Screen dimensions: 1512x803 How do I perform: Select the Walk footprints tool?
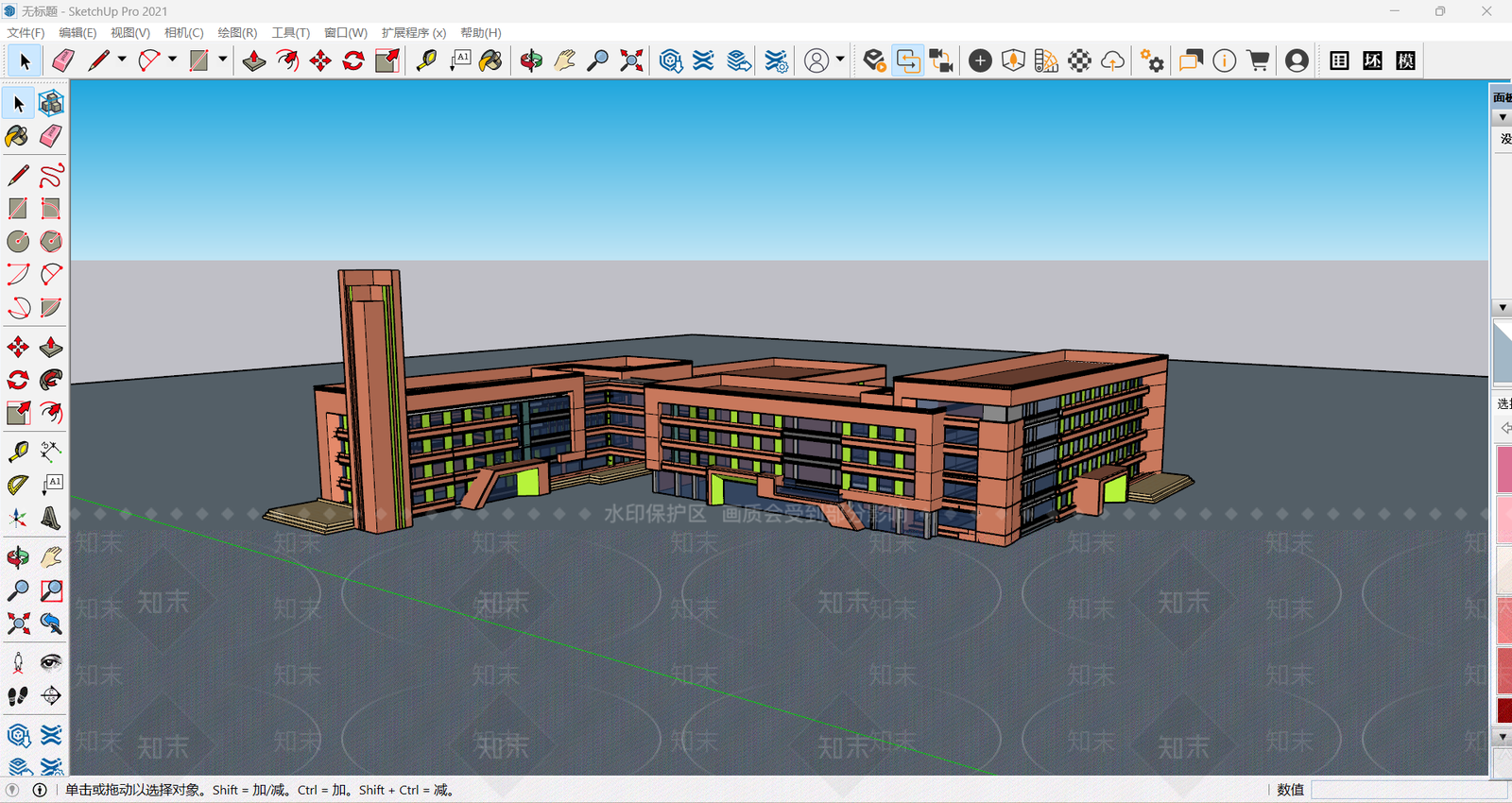coord(18,696)
